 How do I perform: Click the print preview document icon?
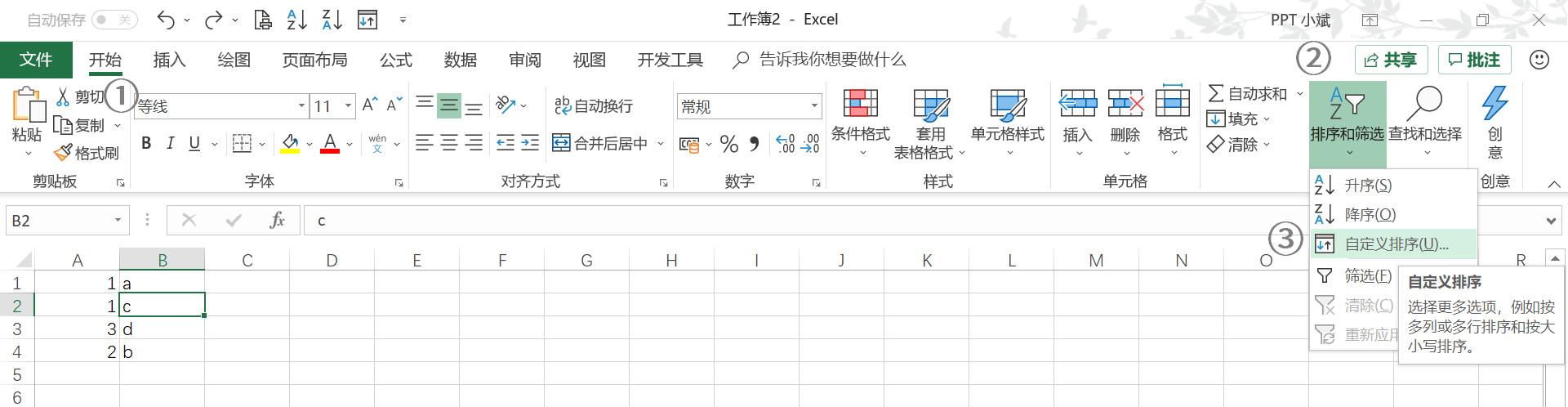tap(263, 20)
